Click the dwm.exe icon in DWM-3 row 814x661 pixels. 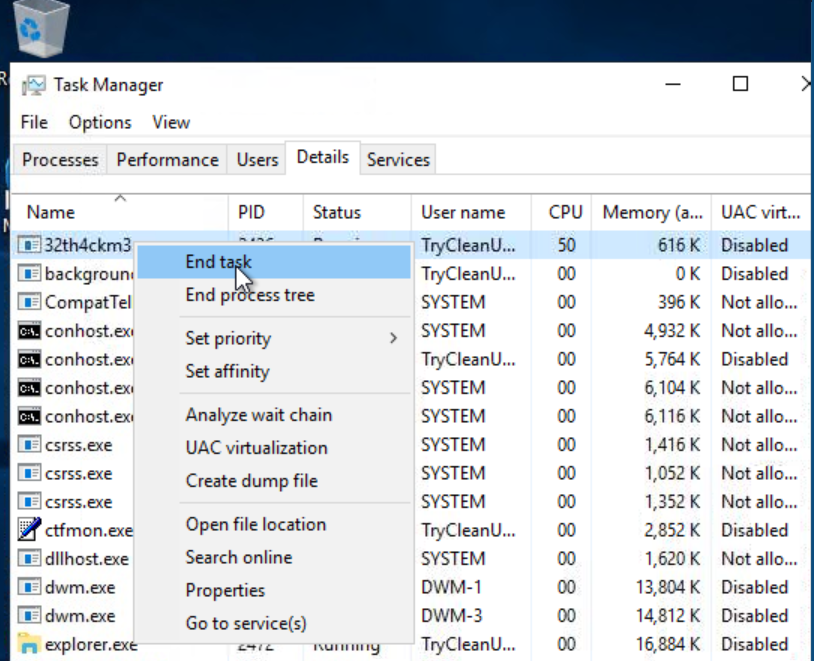(29, 615)
